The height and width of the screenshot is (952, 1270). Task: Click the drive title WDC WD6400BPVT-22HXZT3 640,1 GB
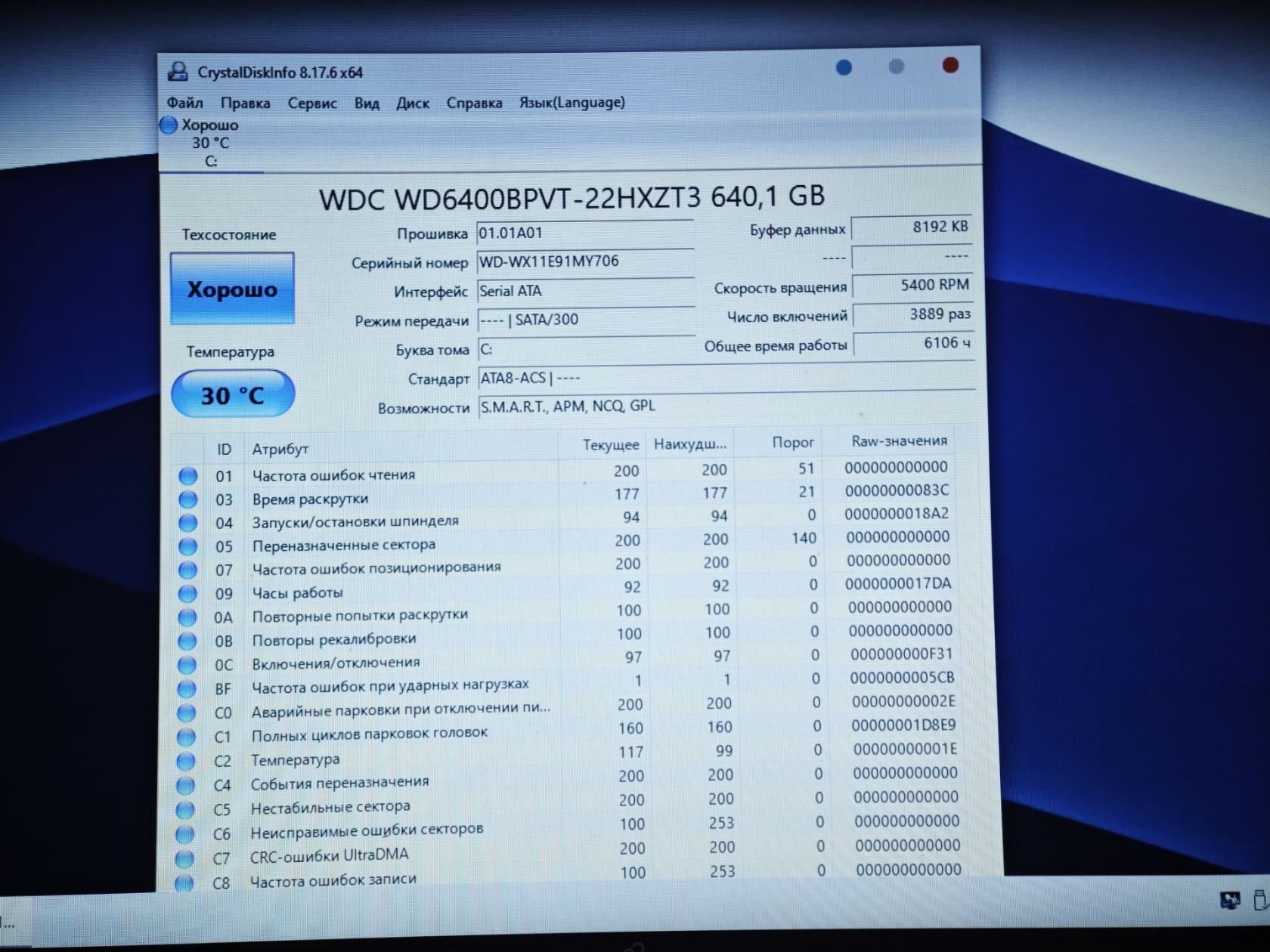571,198
